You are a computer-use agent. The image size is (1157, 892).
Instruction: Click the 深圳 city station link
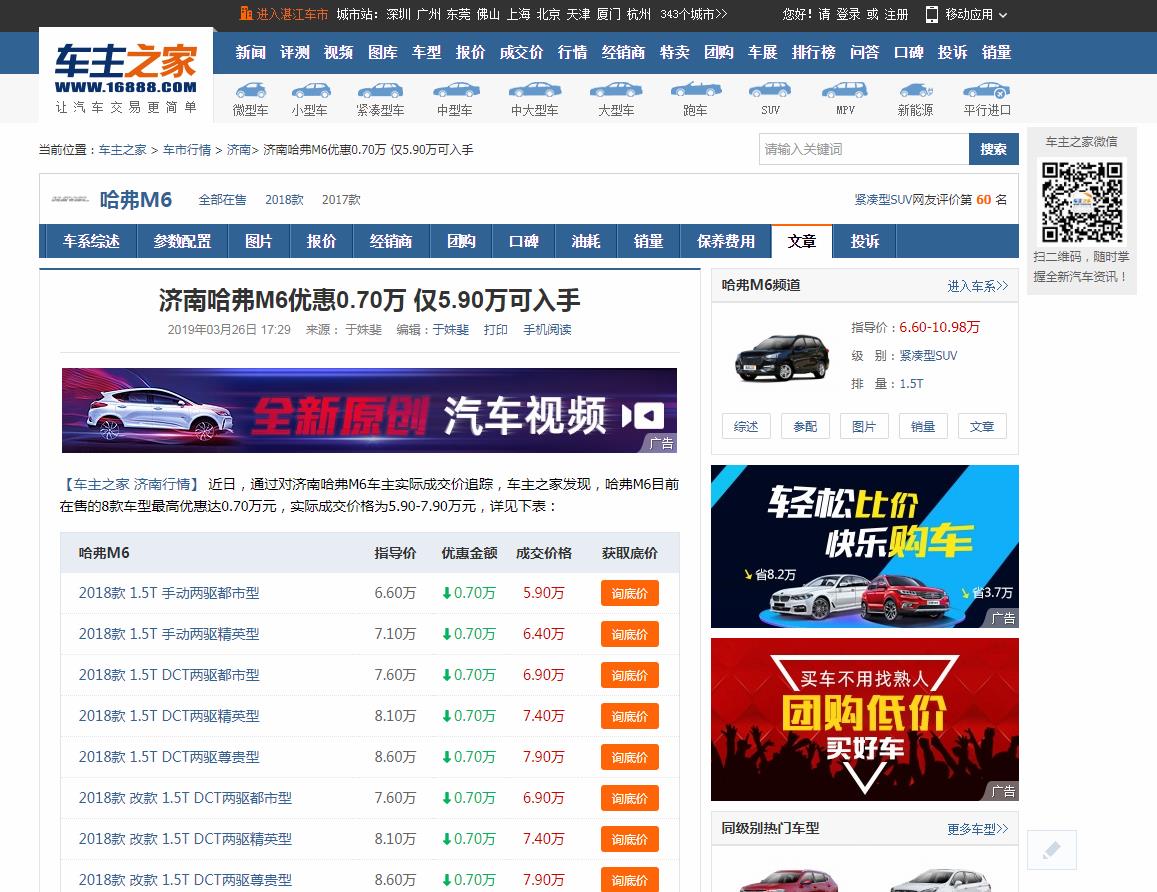pos(398,14)
